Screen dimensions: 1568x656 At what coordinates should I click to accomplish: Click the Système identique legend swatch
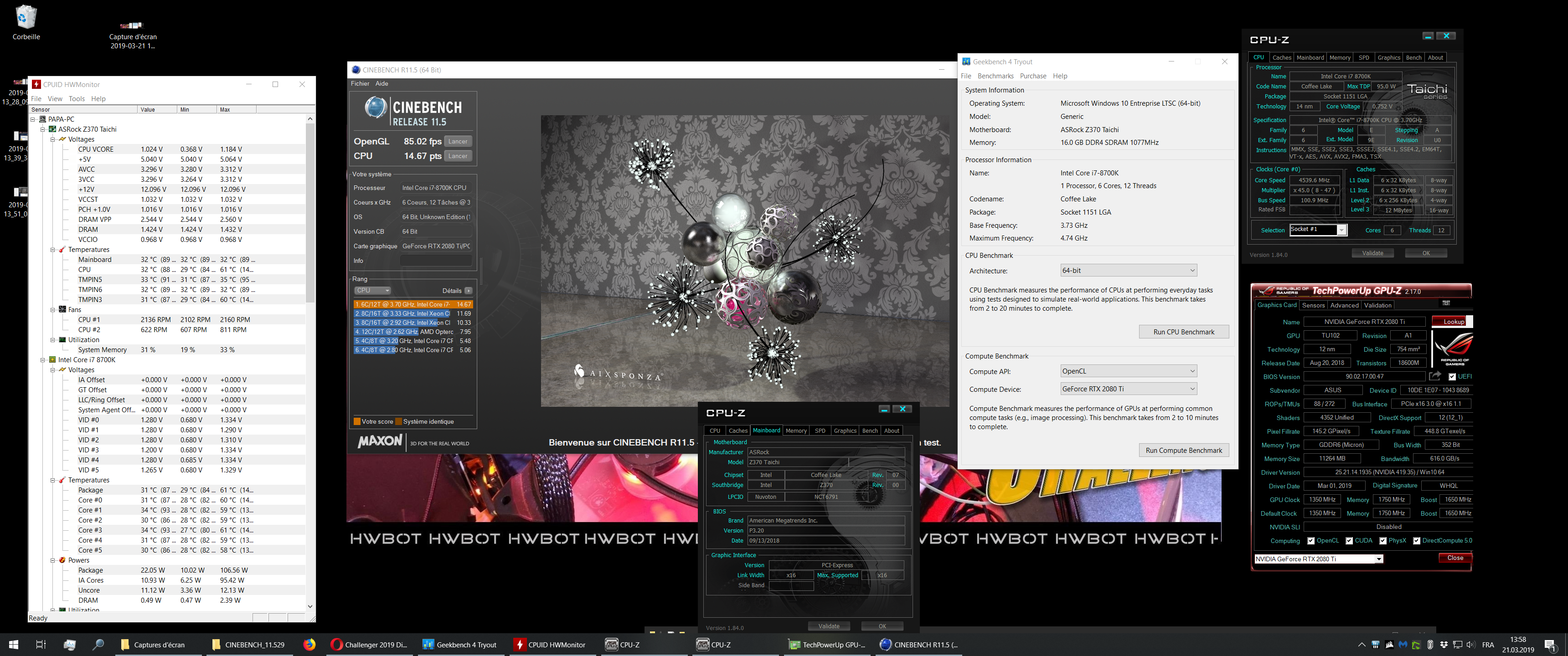point(399,421)
